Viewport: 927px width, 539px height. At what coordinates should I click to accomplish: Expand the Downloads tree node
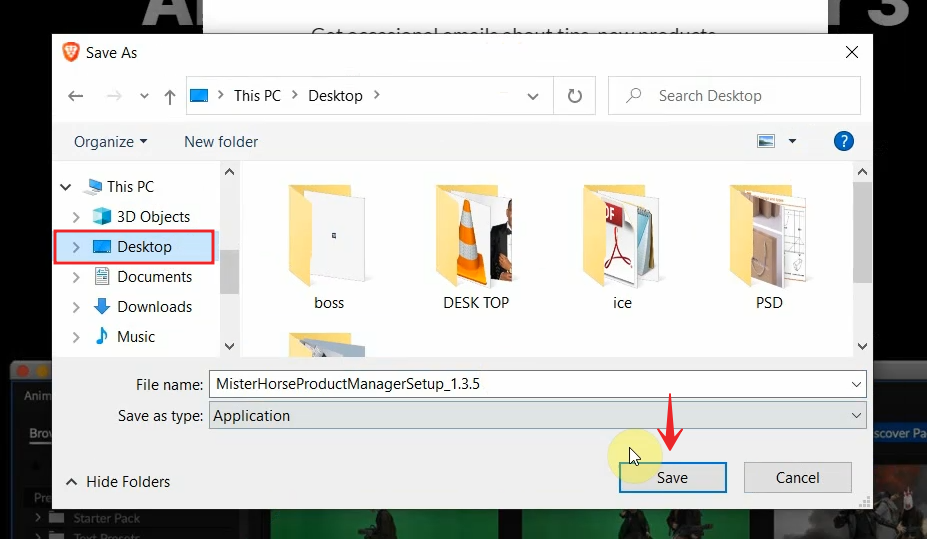(x=76, y=307)
